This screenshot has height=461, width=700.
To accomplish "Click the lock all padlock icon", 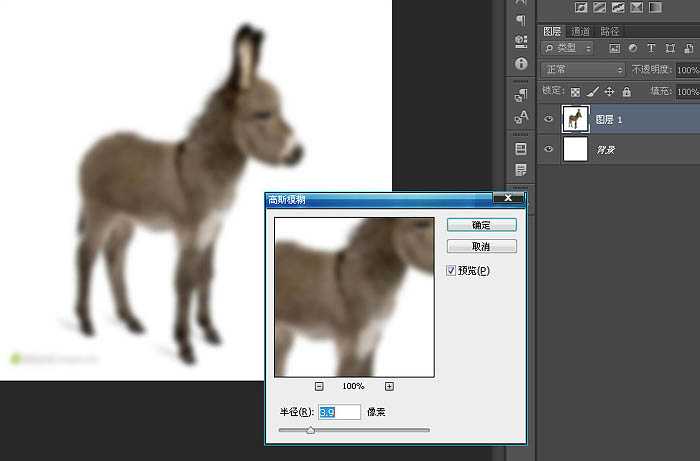I will (x=626, y=91).
